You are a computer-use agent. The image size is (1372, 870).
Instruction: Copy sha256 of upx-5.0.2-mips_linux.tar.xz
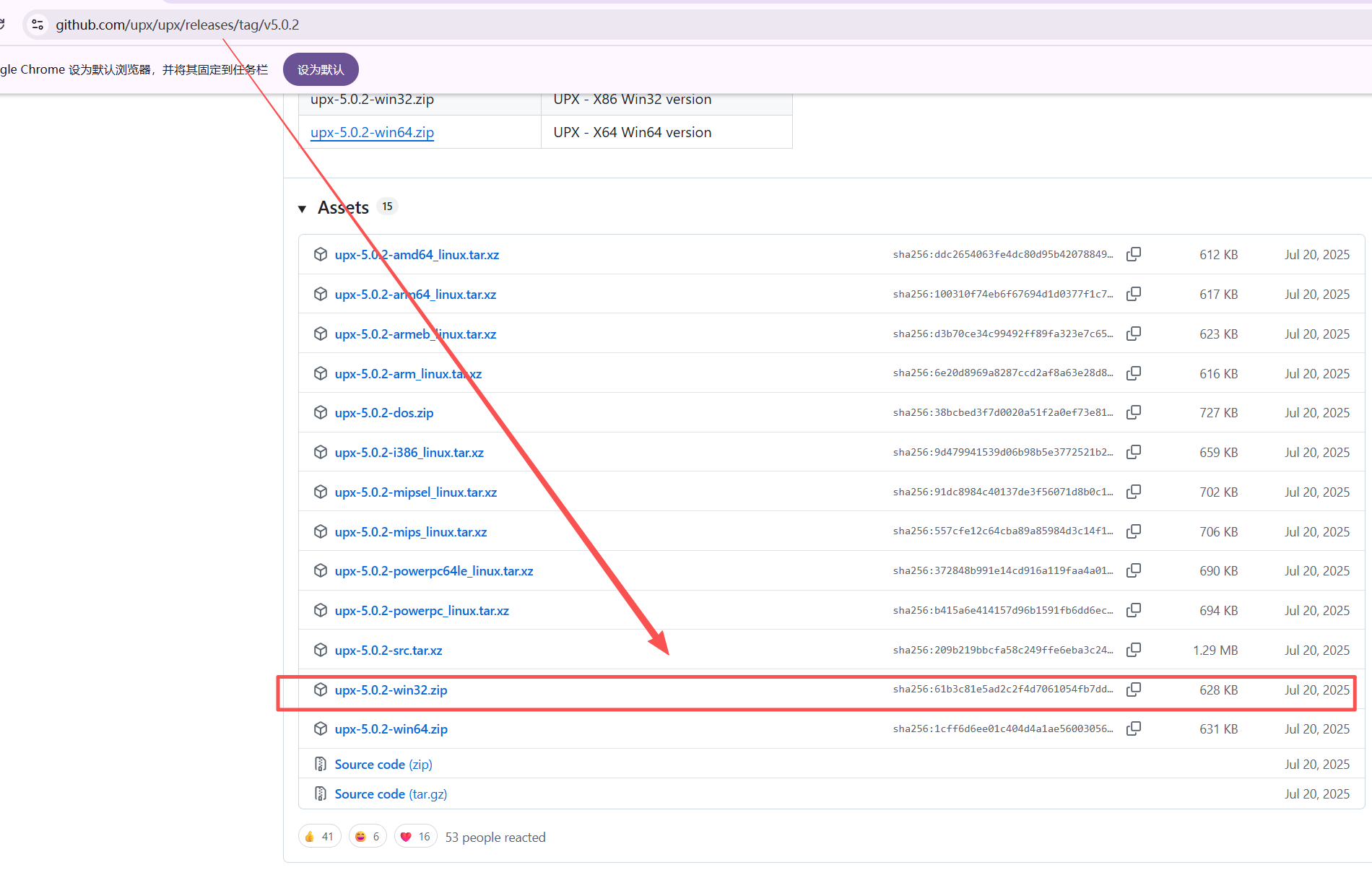(1134, 531)
